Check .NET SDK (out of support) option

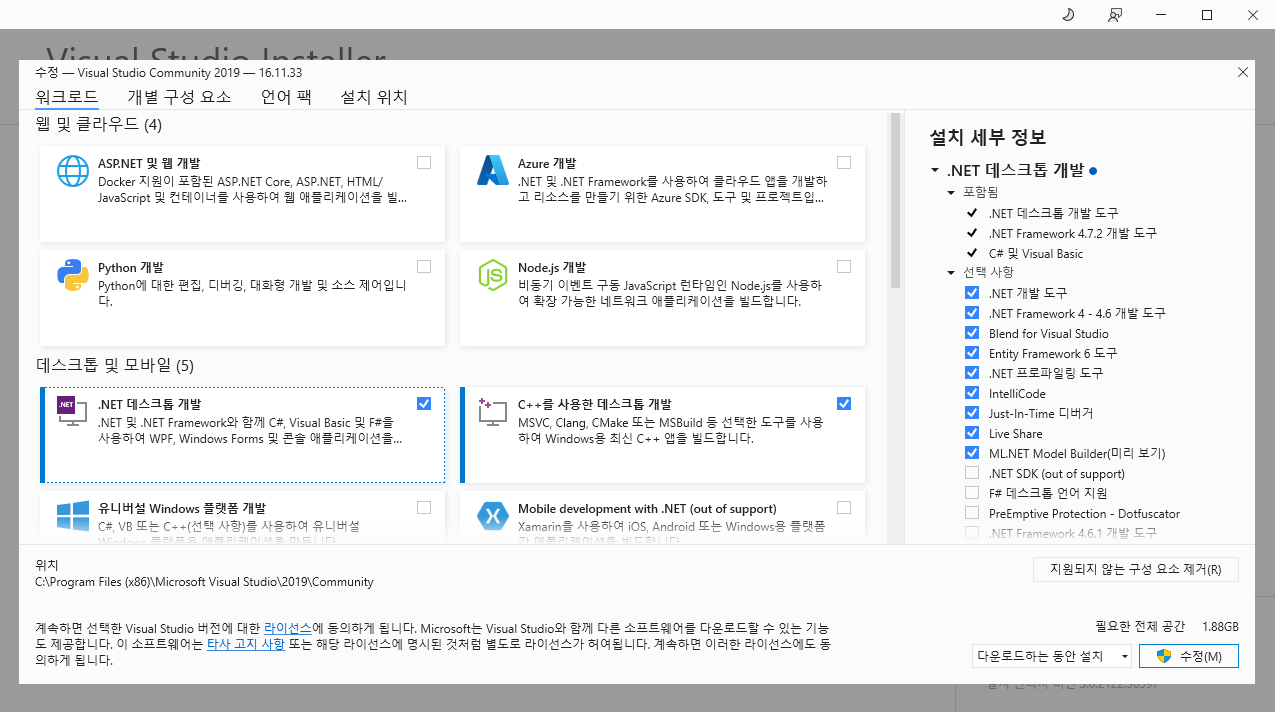click(972, 473)
